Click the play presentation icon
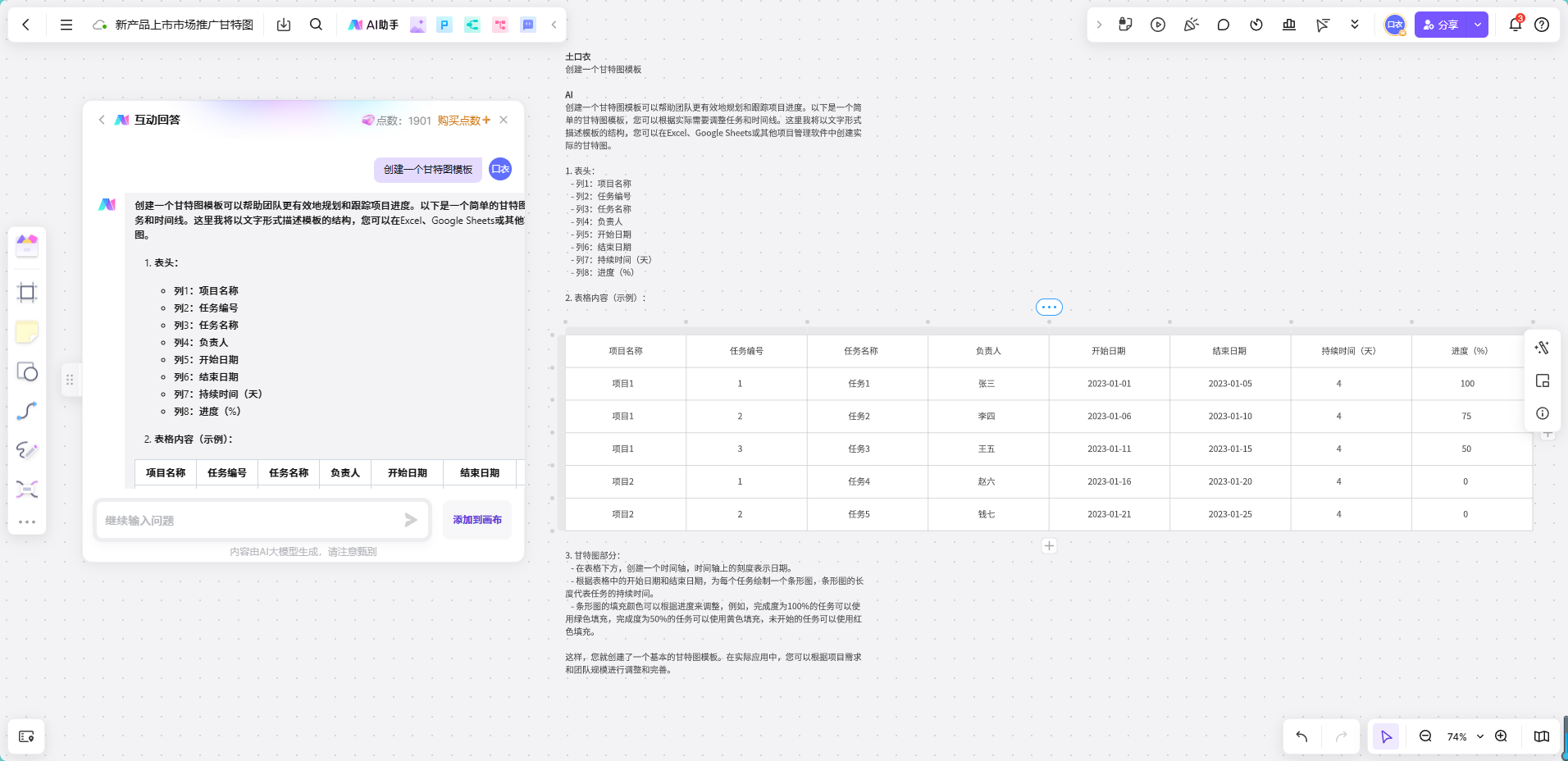Screen dimensions: 1568x761 1158,25
